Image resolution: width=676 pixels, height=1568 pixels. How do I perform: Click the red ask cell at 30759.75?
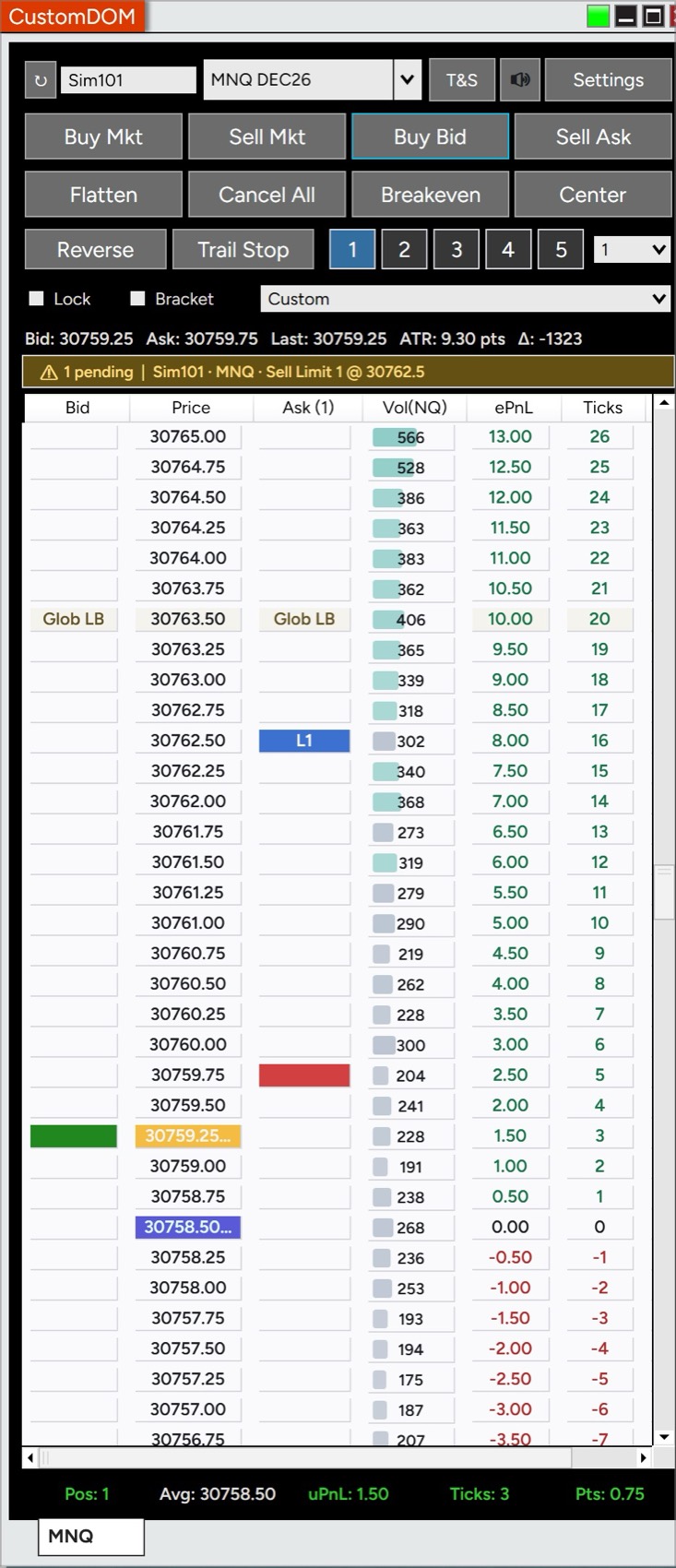tap(304, 1075)
